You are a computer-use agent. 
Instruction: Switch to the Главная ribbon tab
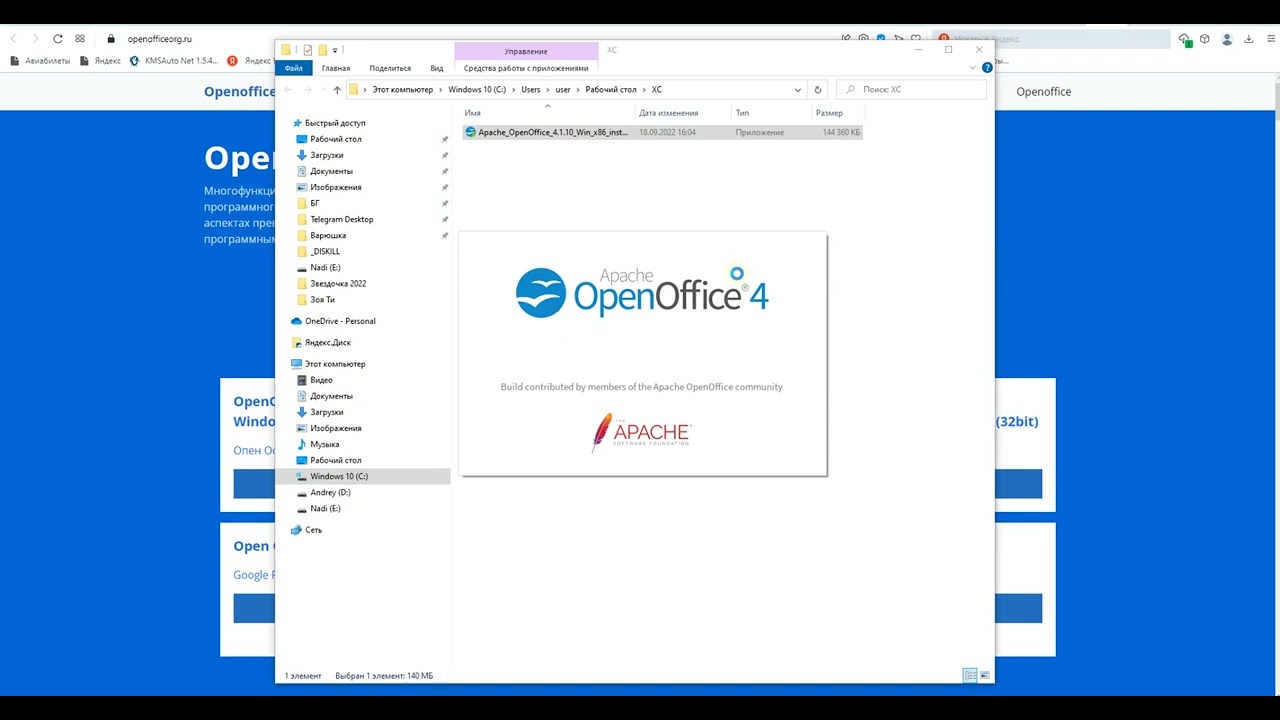(336, 68)
